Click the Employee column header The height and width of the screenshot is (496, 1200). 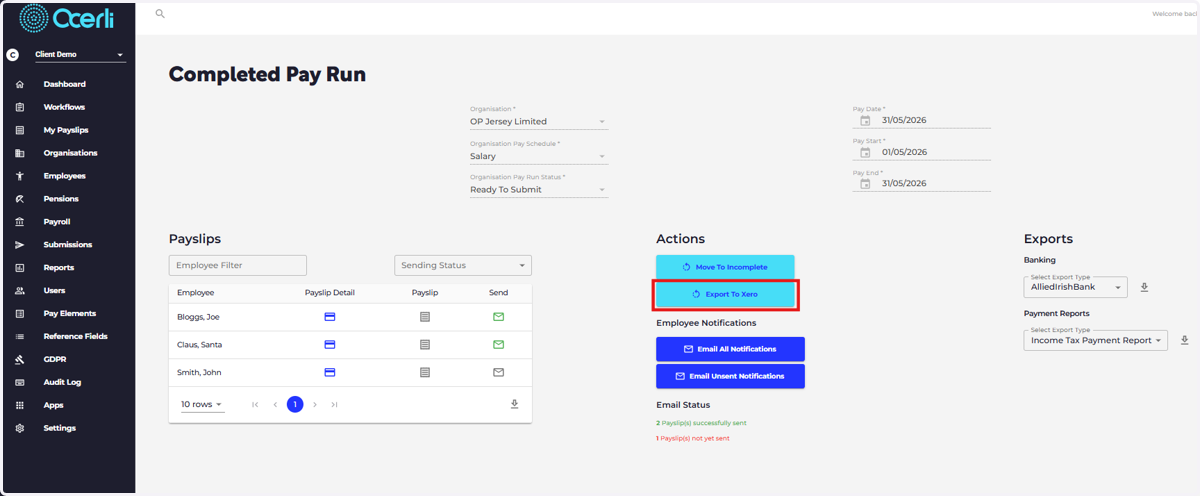coord(195,293)
